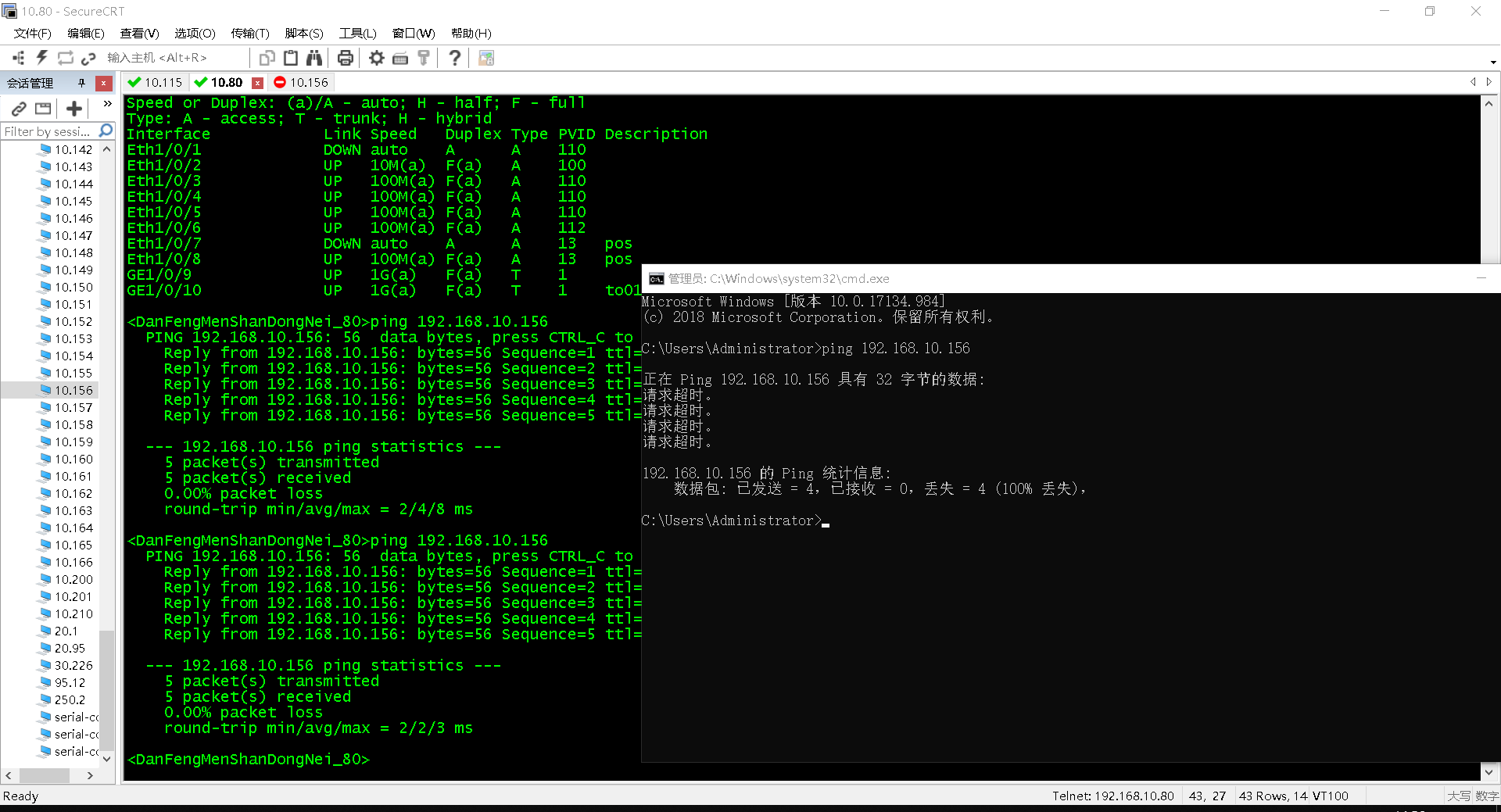Click the Print toolbar icon
Screen dimensions: 1501x812
[x=346, y=58]
